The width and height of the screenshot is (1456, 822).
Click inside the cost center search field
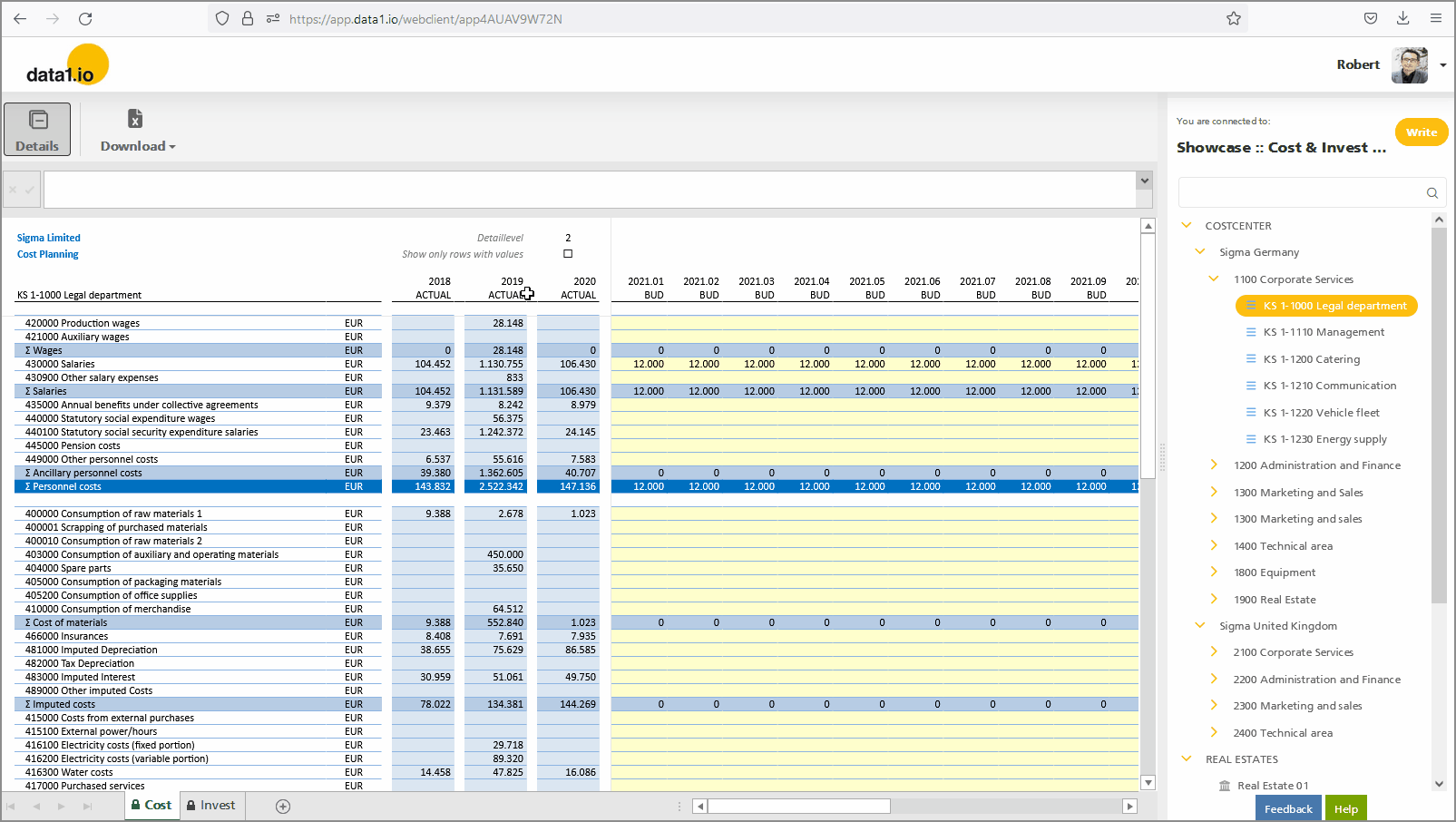pos(1297,192)
